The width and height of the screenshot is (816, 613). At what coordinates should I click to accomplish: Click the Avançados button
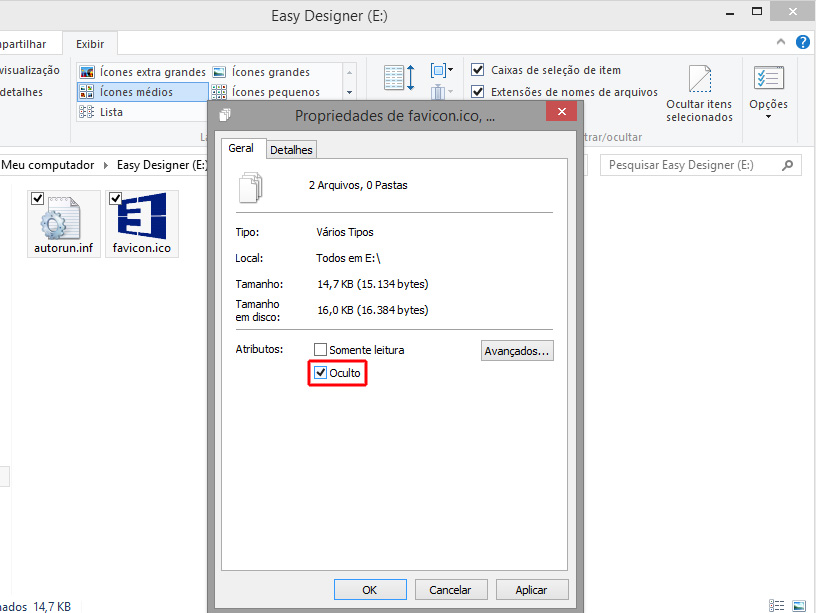(x=516, y=351)
